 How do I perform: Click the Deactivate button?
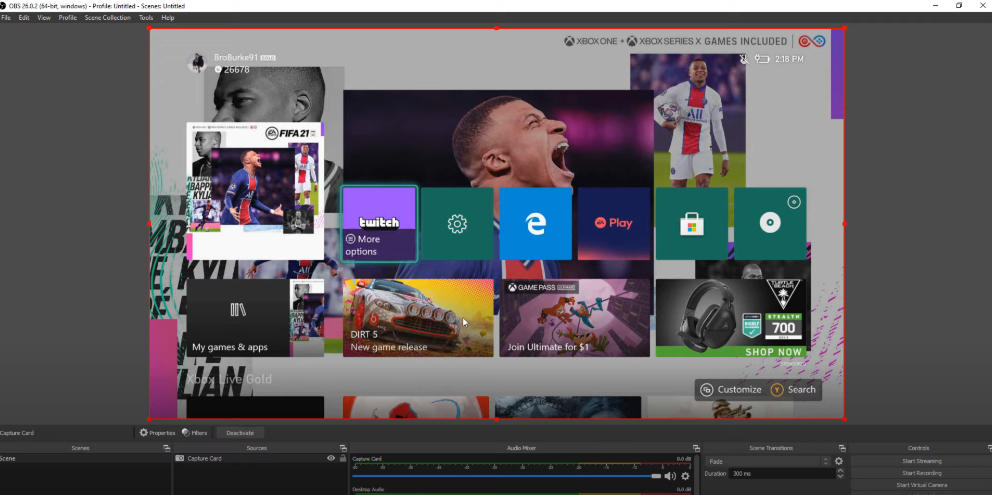[240, 433]
